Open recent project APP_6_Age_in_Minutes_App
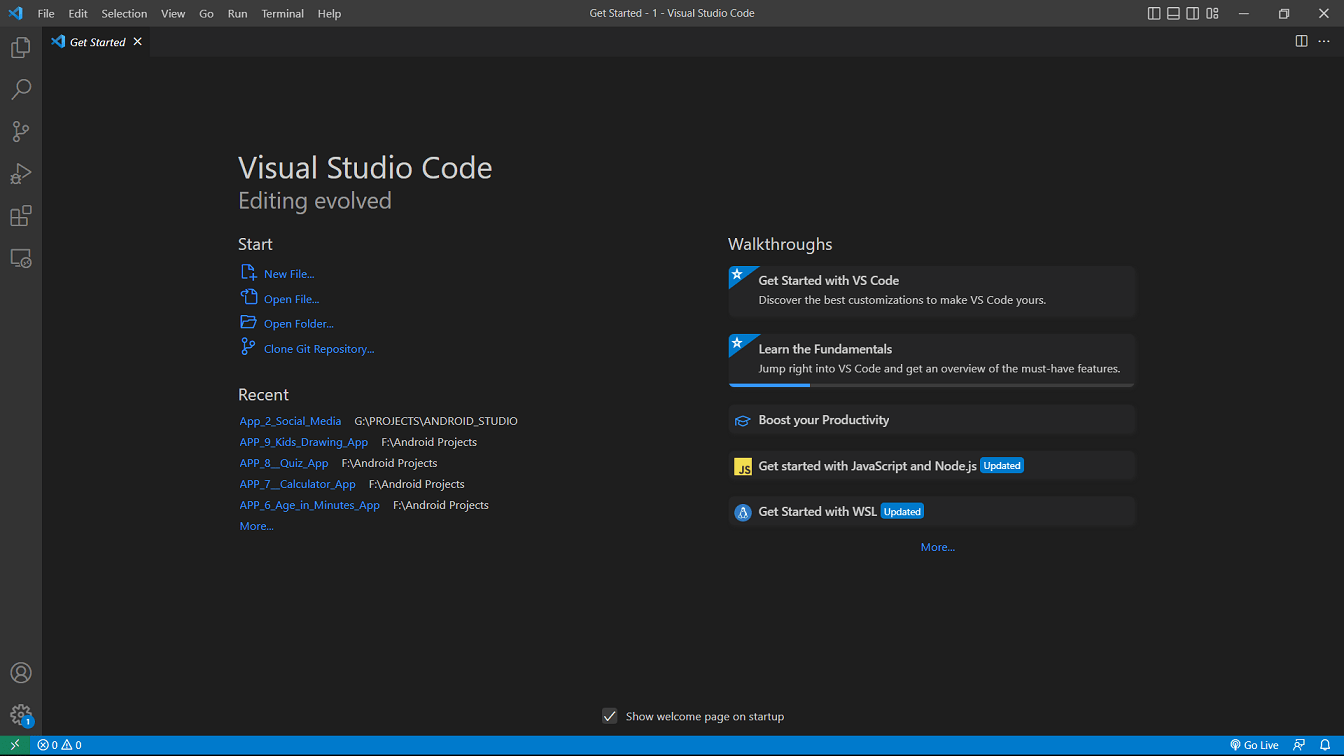This screenshot has height=756, width=1344. point(310,505)
